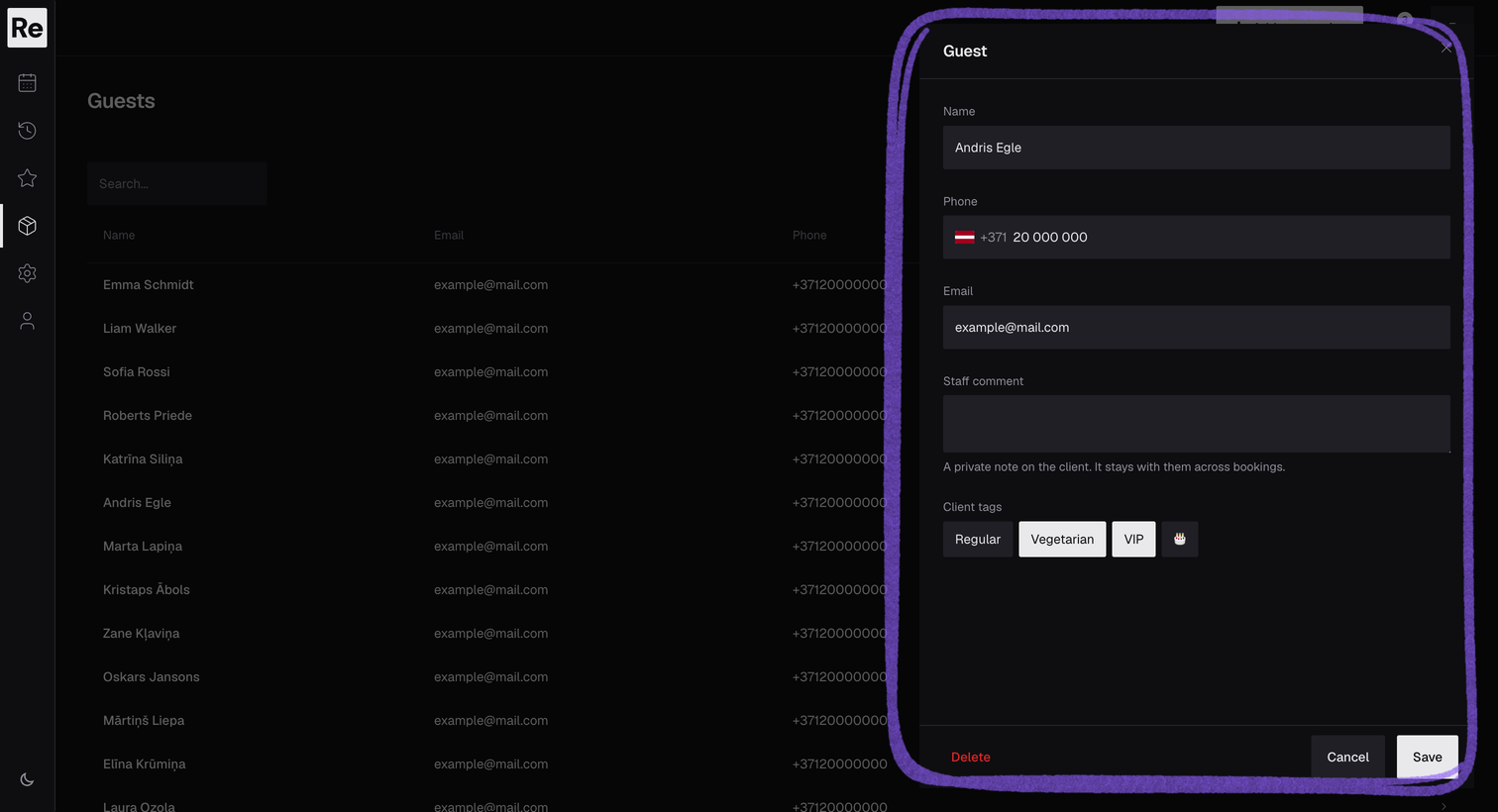
Task: Open settings gear in sidebar
Action: [x=28, y=273]
